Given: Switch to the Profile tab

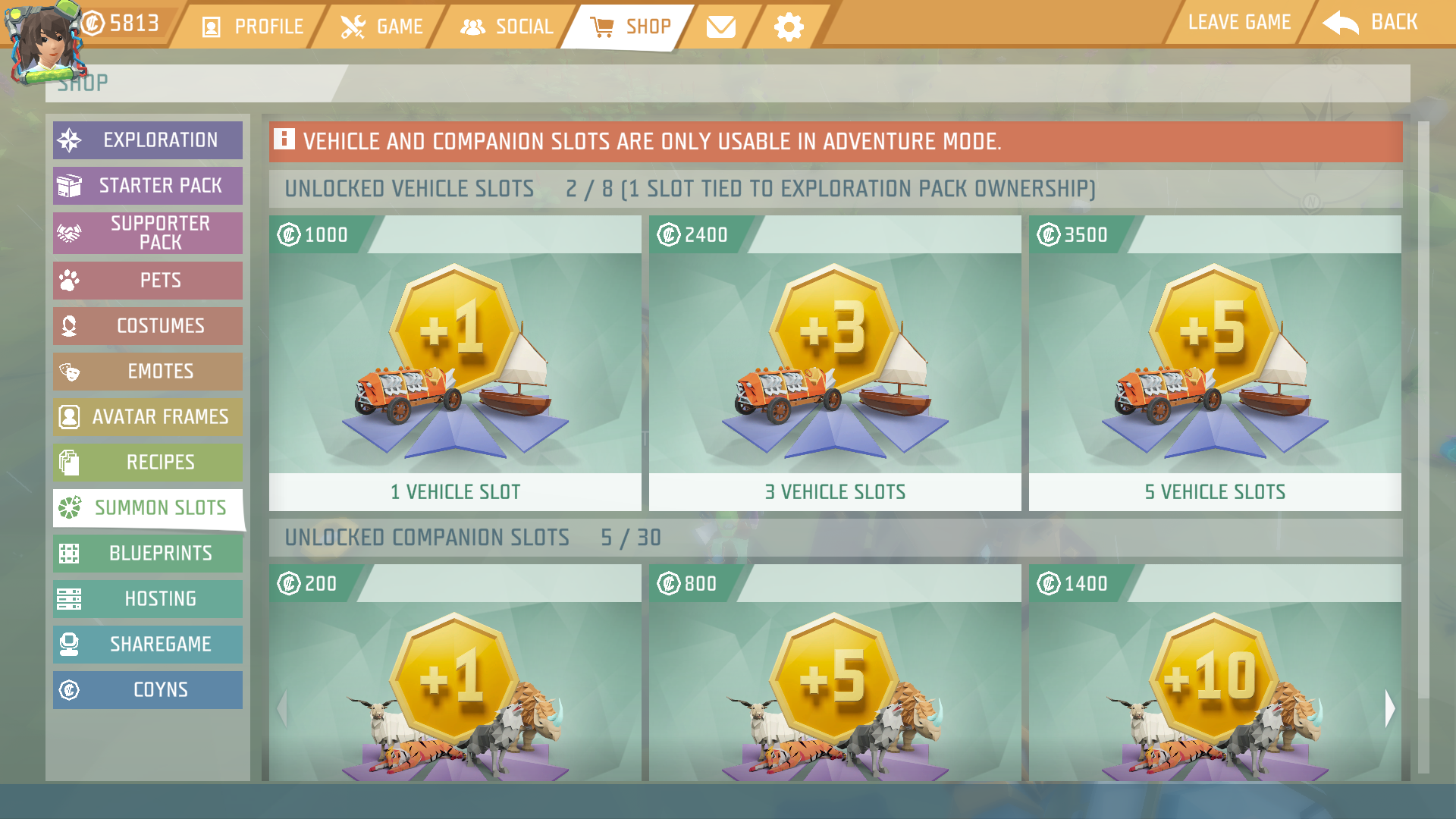Looking at the screenshot, I should (253, 27).
